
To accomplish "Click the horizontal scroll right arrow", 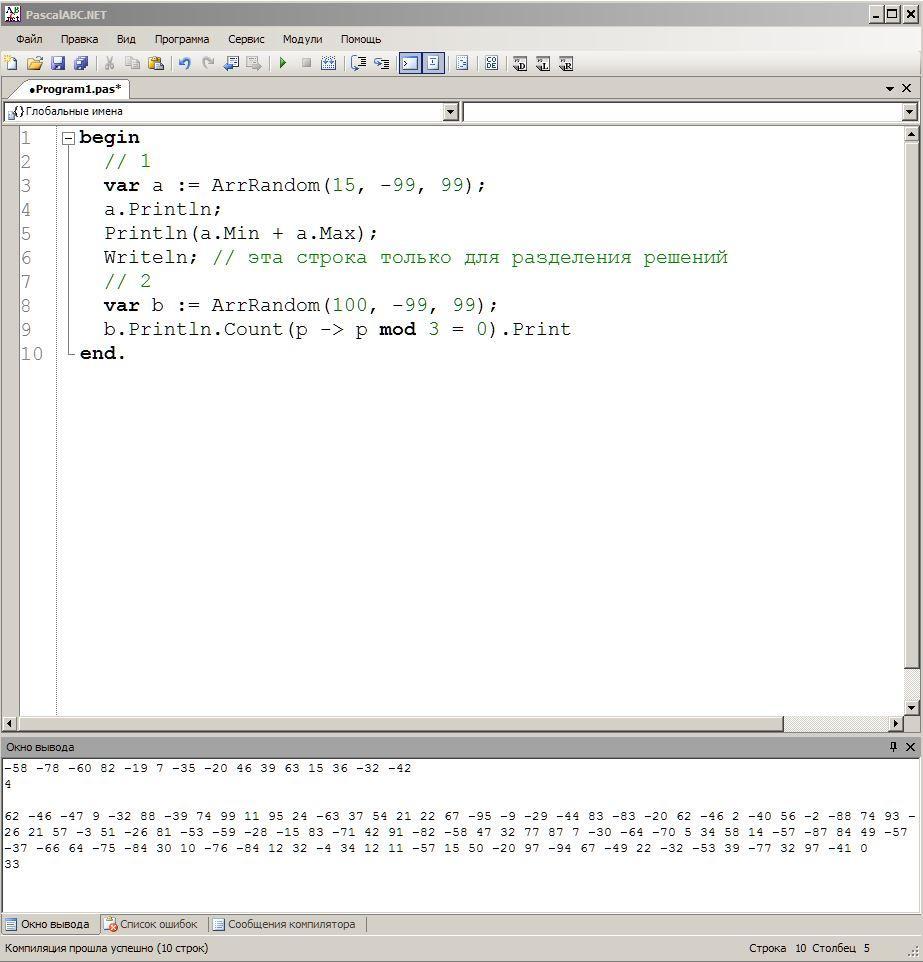I will point(897,723).
